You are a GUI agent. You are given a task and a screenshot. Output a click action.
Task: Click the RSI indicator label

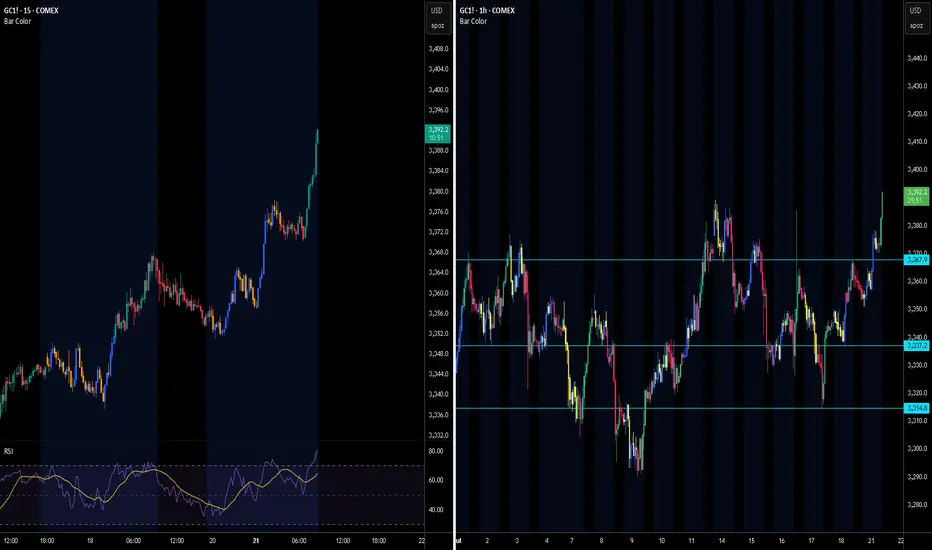tap(8, 451)
